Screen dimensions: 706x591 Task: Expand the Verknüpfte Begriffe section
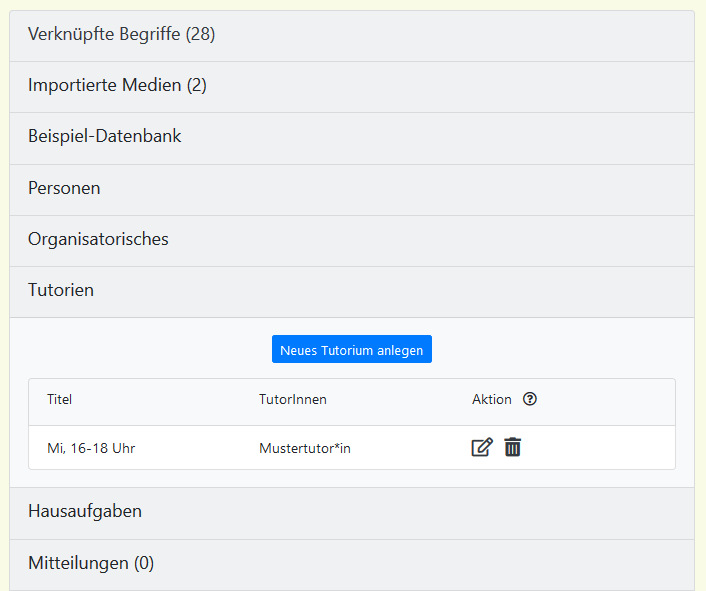(x=120, y=35)
